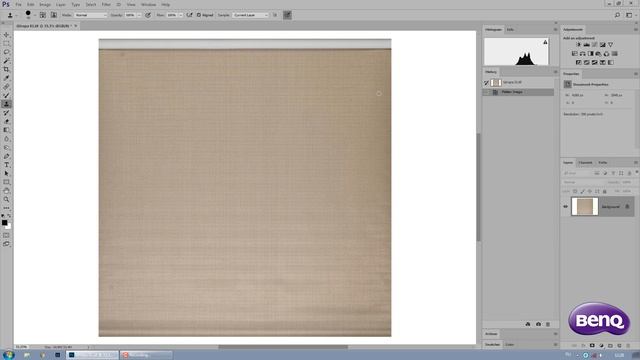Add a Curves adjustment

point(594,44)
